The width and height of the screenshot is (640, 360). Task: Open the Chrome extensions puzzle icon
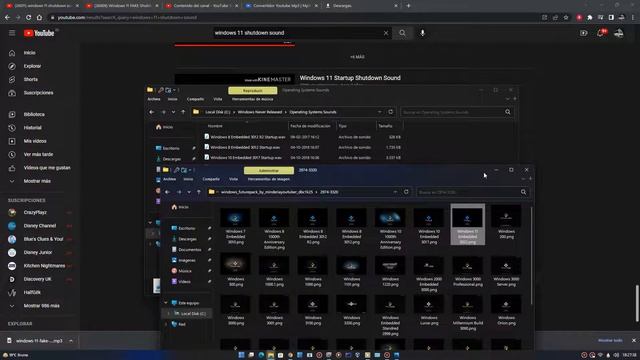(x=590, y=18)
